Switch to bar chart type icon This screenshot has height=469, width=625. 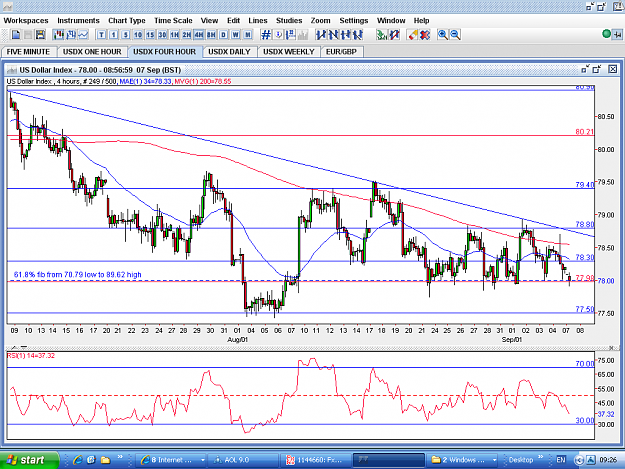click(71, 35)
